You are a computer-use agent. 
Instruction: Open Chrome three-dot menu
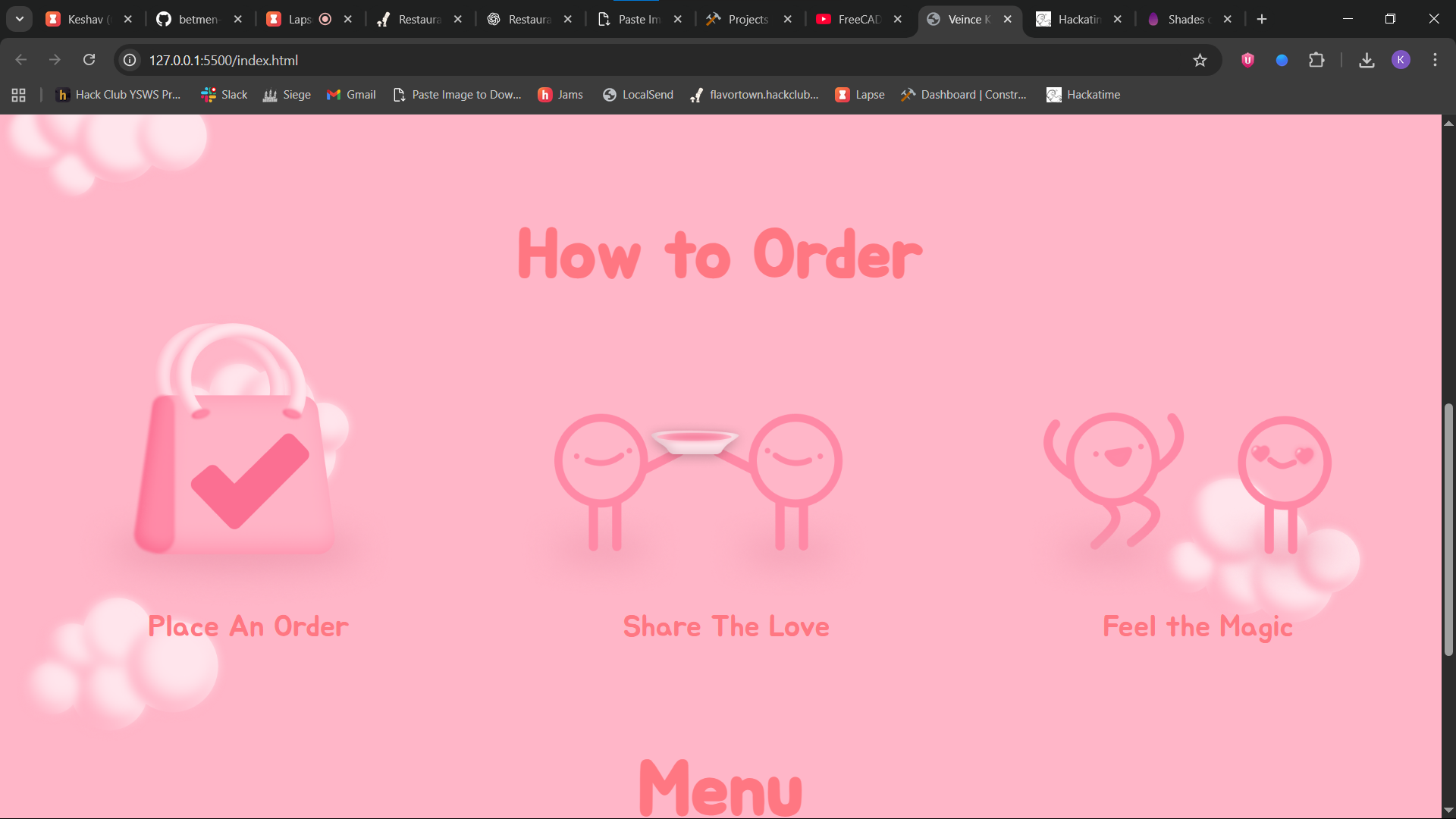(x=1435, y=60)
